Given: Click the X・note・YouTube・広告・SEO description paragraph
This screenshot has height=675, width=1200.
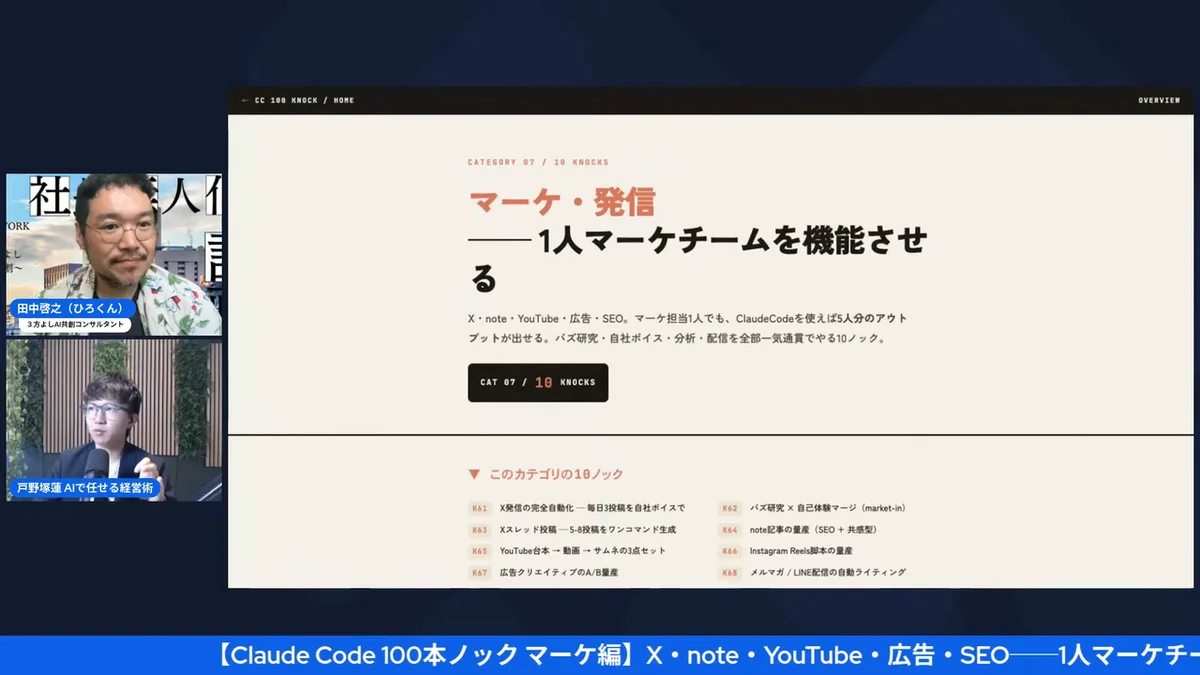Looking at the screenshot, I should (x=688, y=328).
